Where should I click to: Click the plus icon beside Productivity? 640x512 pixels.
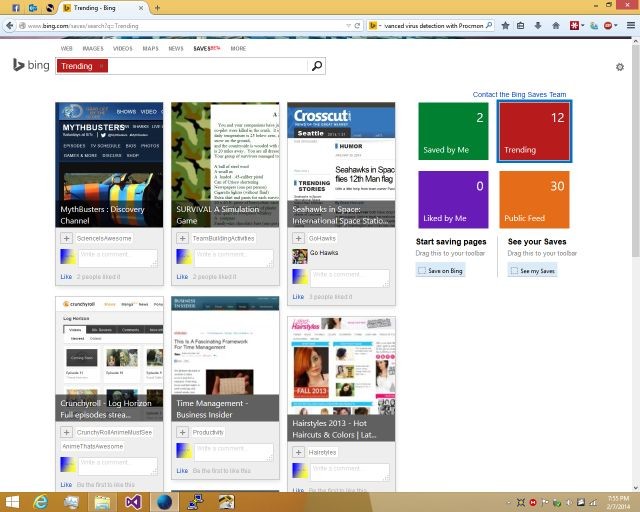(182, 432)
